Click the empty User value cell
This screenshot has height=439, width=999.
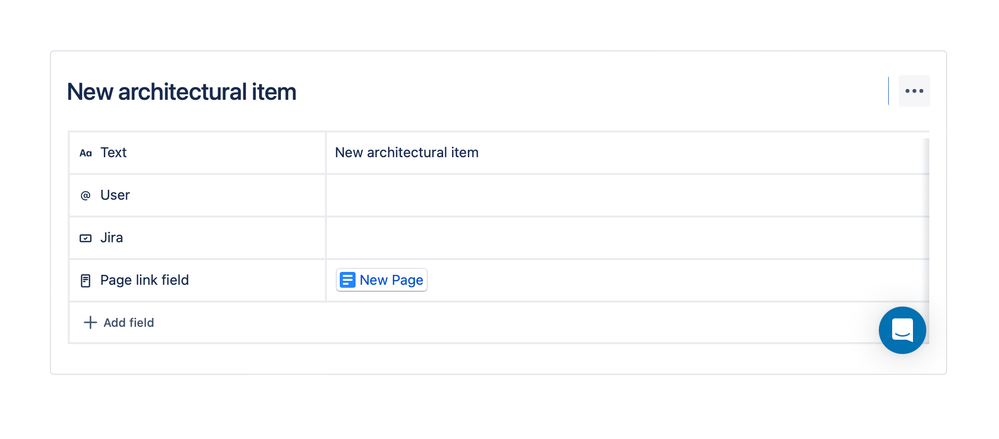click(627, 195)
